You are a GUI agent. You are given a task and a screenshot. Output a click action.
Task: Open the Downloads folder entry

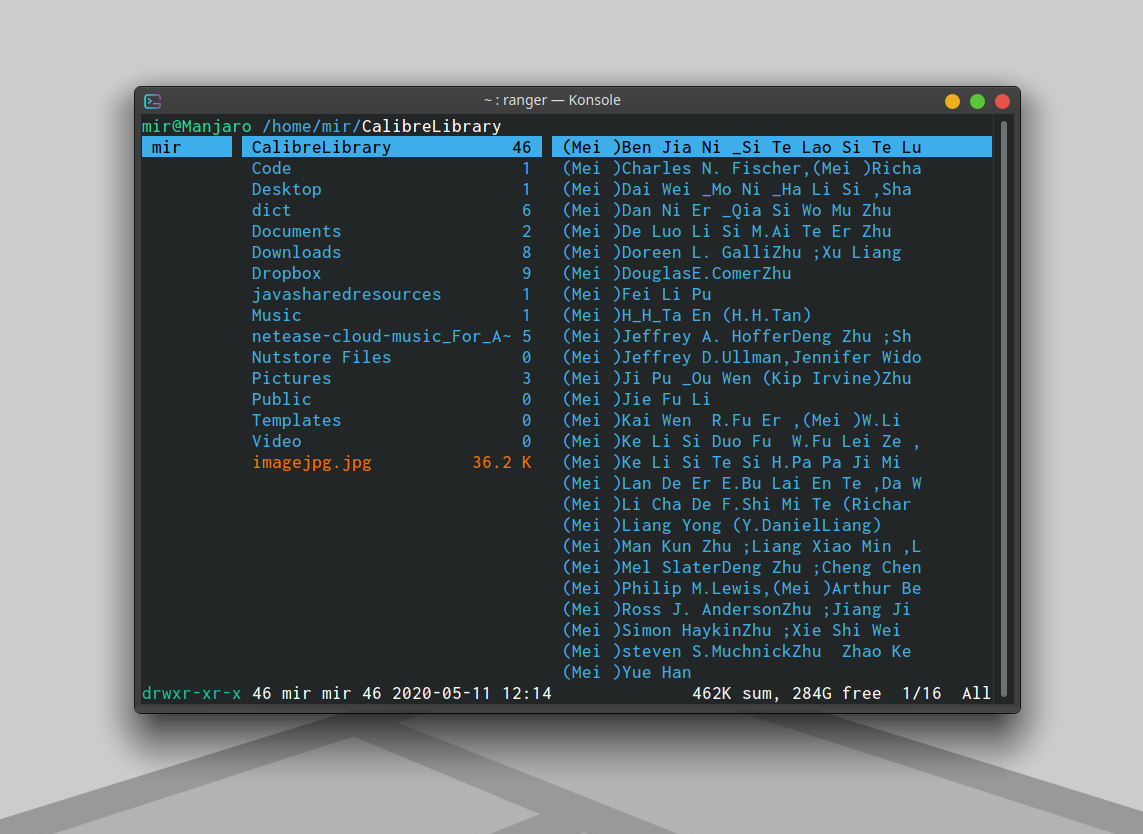pyautogui.click(x=391, y=252)
